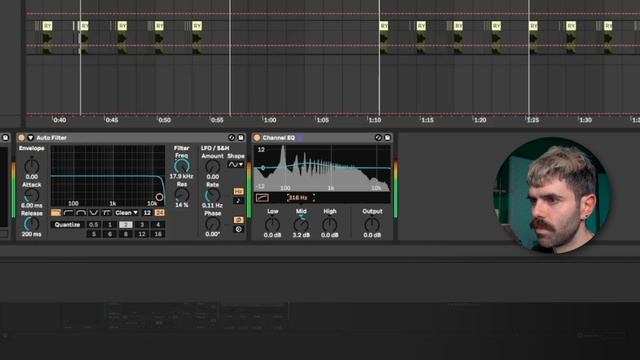The width and height of the screenshot is (640, 360).
Task: Click the 1:15 mark on time ruler
Action: tap(427, 120)
